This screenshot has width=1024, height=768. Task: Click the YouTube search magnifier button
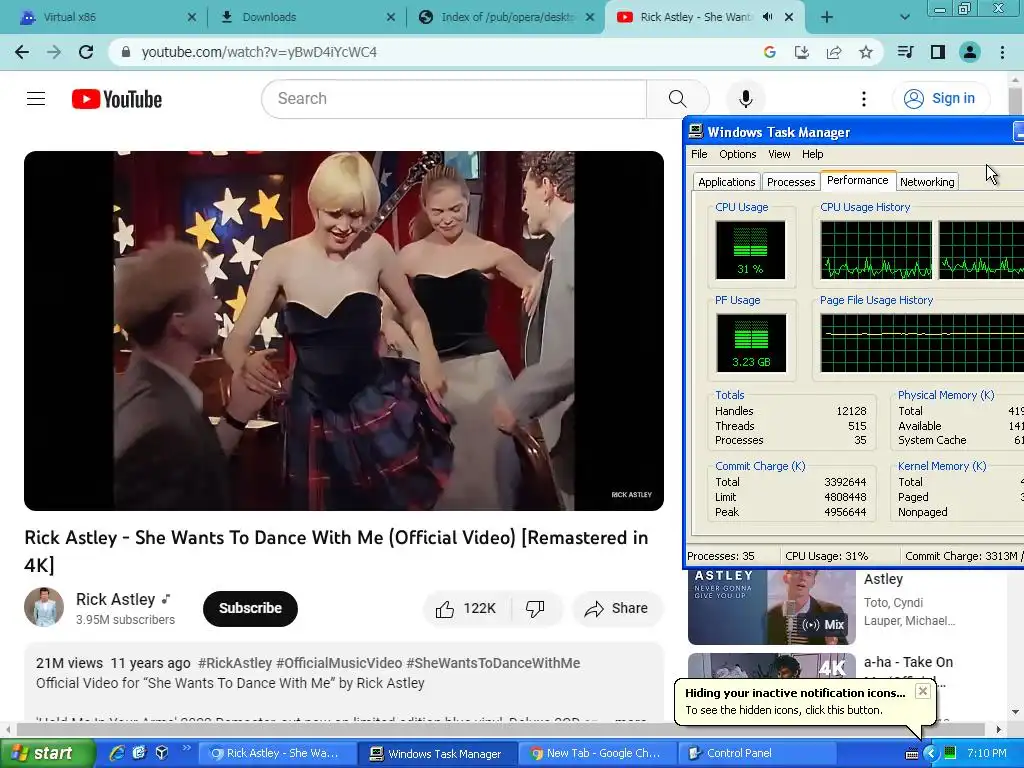(678, 99)
